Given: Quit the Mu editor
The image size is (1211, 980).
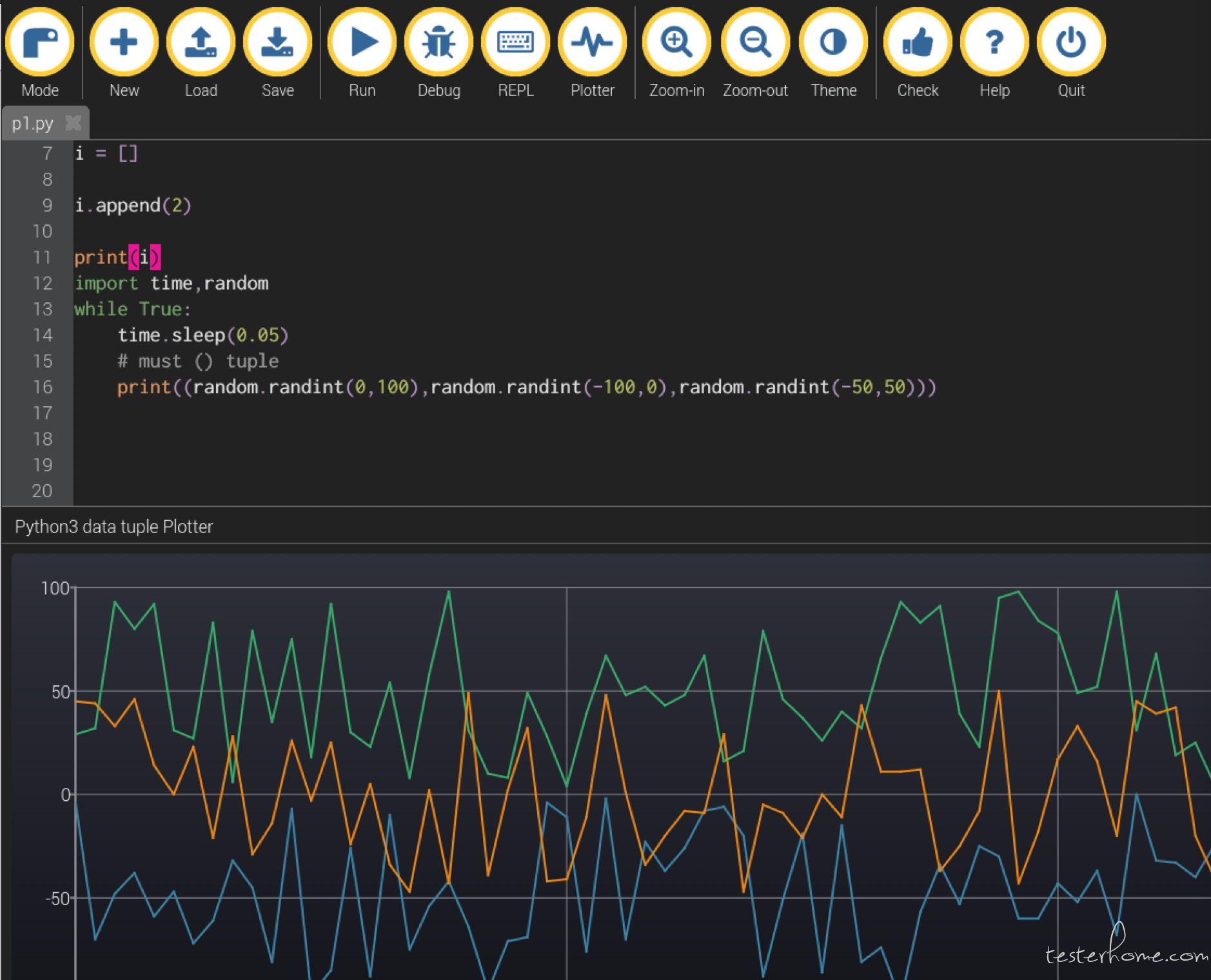Looking at the screenshot, I should coord(1071,53).
